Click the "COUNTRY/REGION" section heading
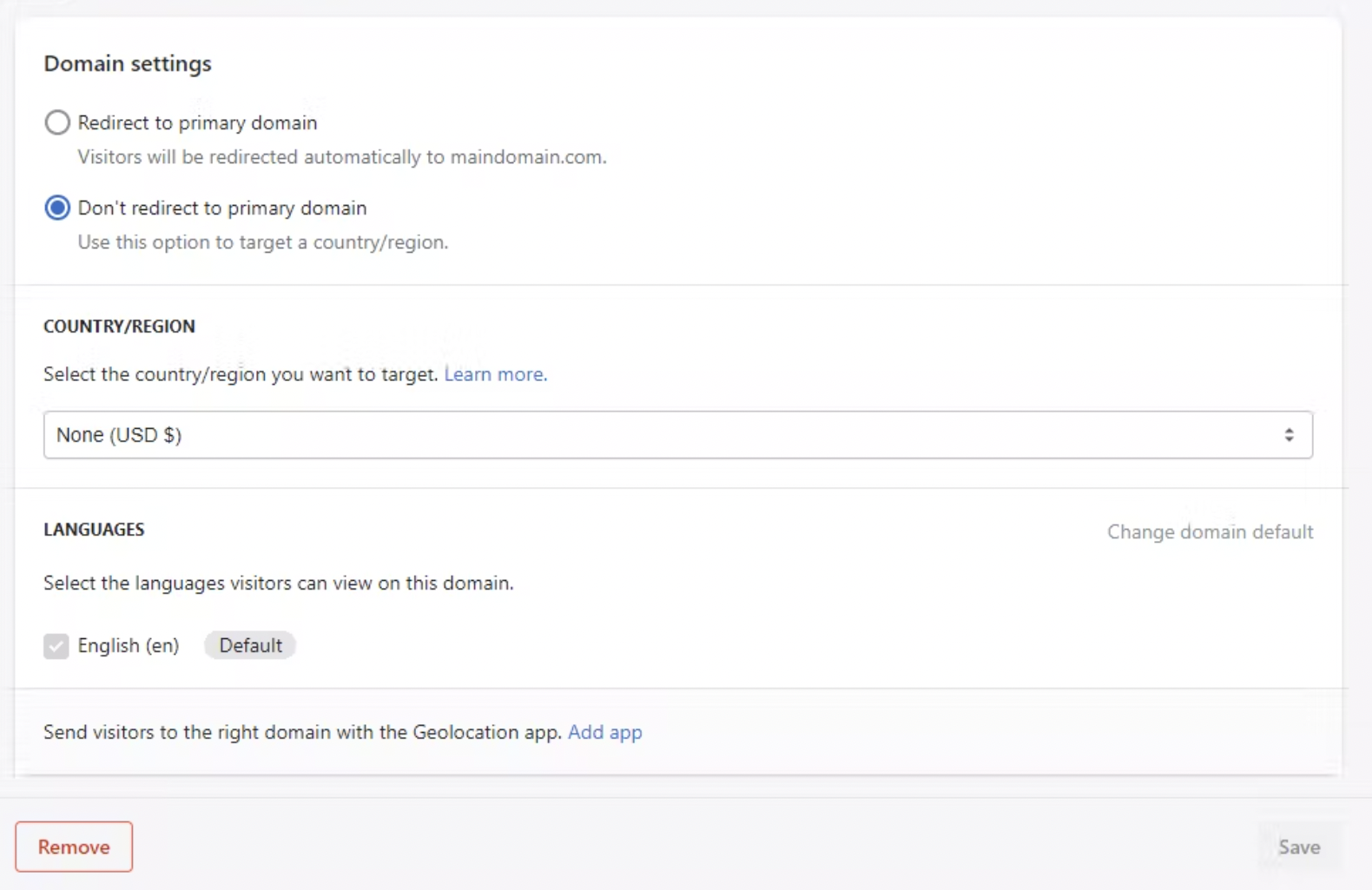Viewport: 1372px width, 890px height. 120,326
